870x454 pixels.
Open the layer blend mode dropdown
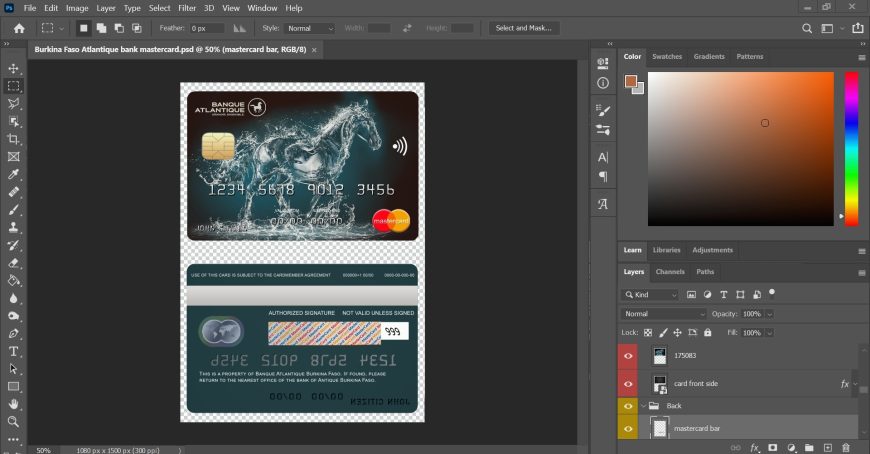point(664,314)
